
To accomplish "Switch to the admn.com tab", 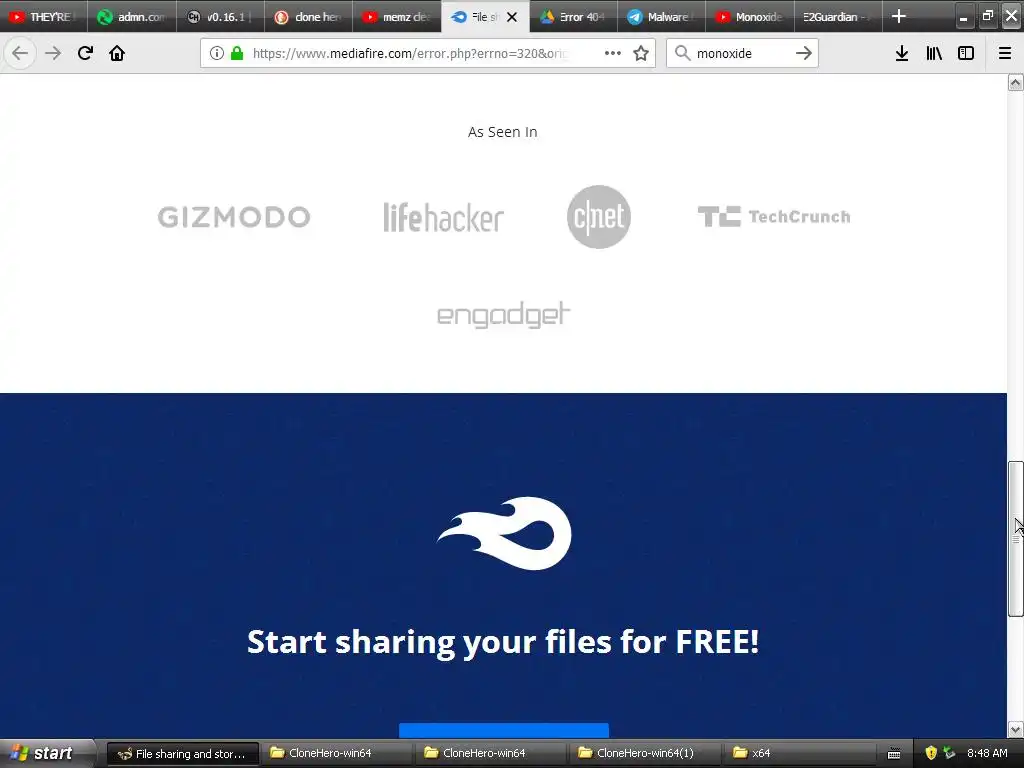I will click(131, 17).
